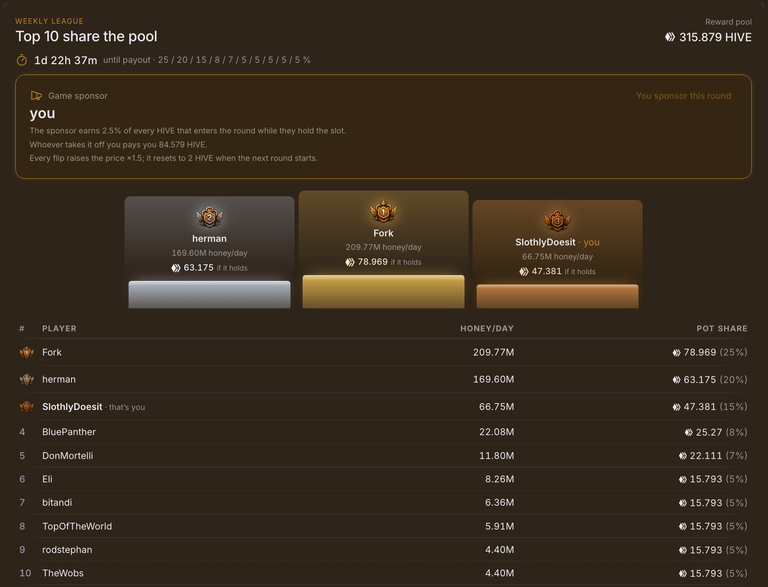Click the HIVE logo next to reward pool
Image resolution: width=768 pixels, height=587 pixels.
tap(670, 37)
